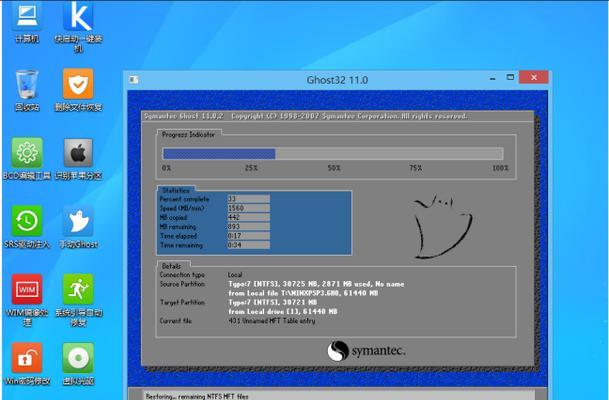
Task: Click the Time elapsed value 0:17
Action: click(x=249, y=236)
